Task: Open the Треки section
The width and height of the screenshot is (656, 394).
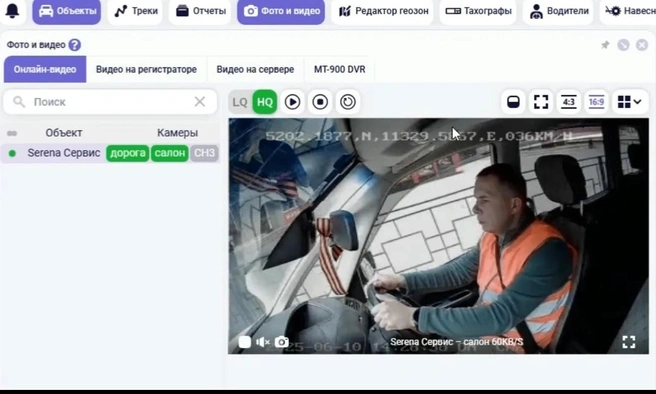Action: pos(135,11)
